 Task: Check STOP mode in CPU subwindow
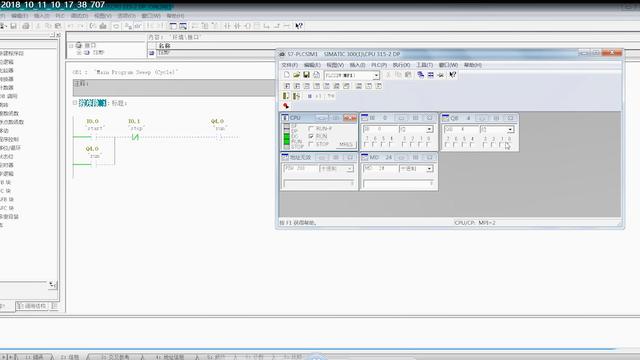[311, 144]
